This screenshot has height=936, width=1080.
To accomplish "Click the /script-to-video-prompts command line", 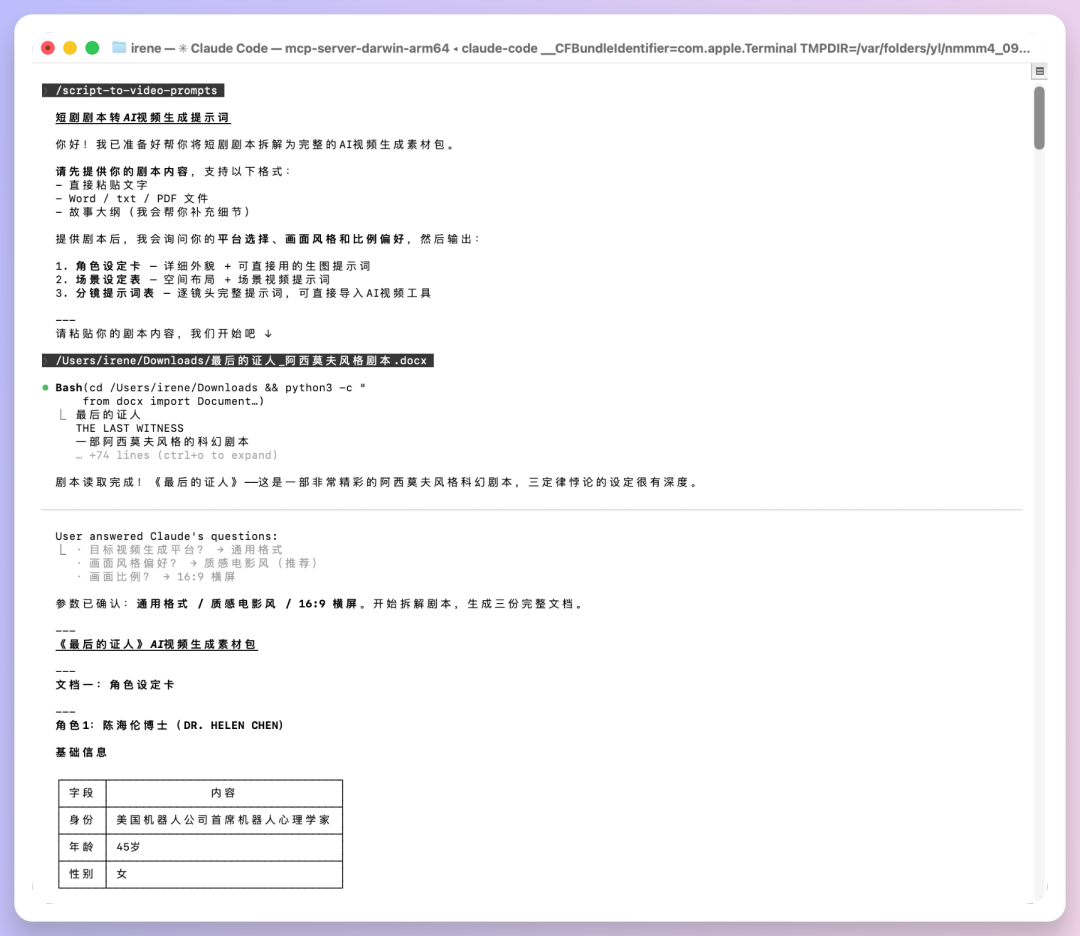I will pyautogui.click(x=133, y=90).
